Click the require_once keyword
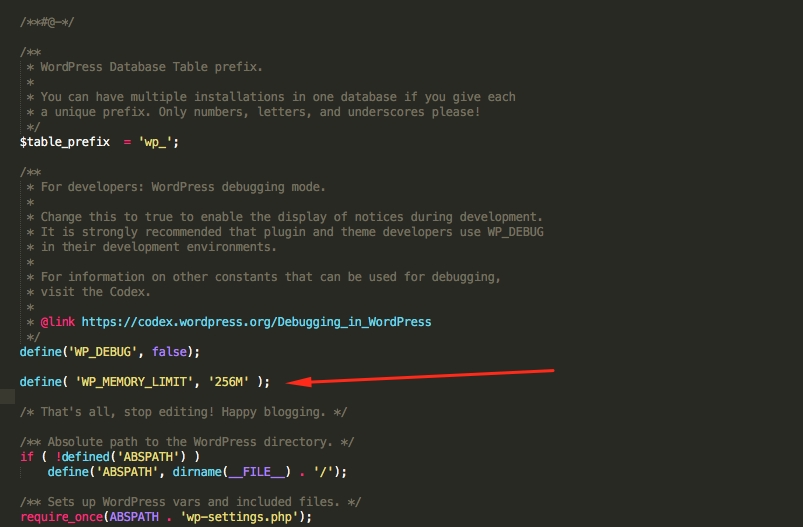This screenshot has width=803, height=527. click(58, 516)
